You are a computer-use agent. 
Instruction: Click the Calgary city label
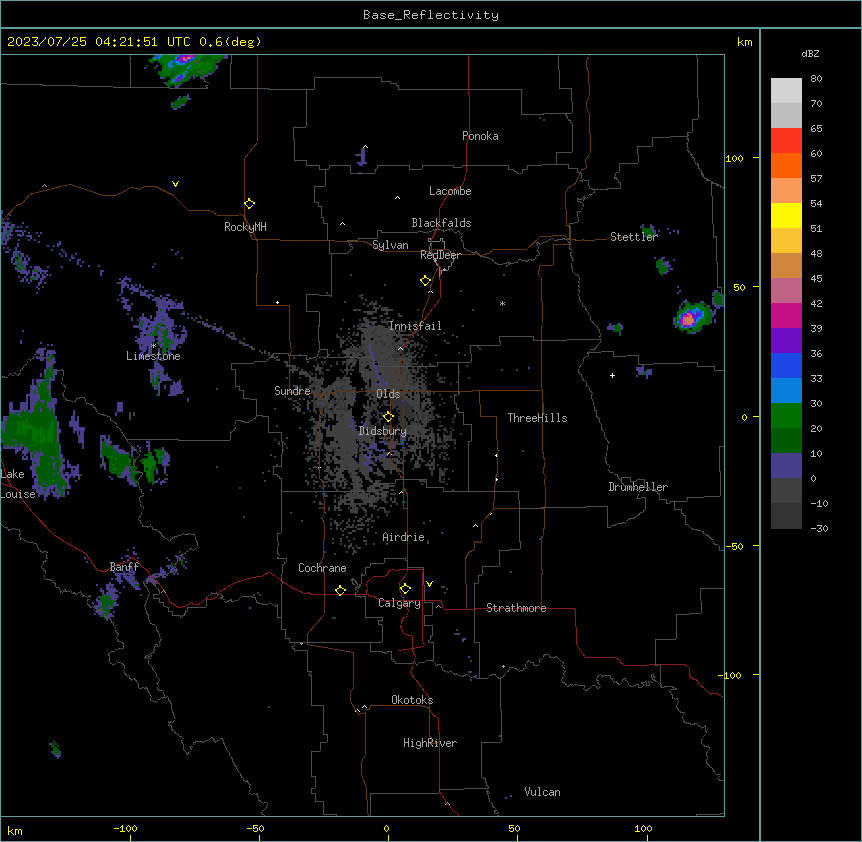(400, 603)
